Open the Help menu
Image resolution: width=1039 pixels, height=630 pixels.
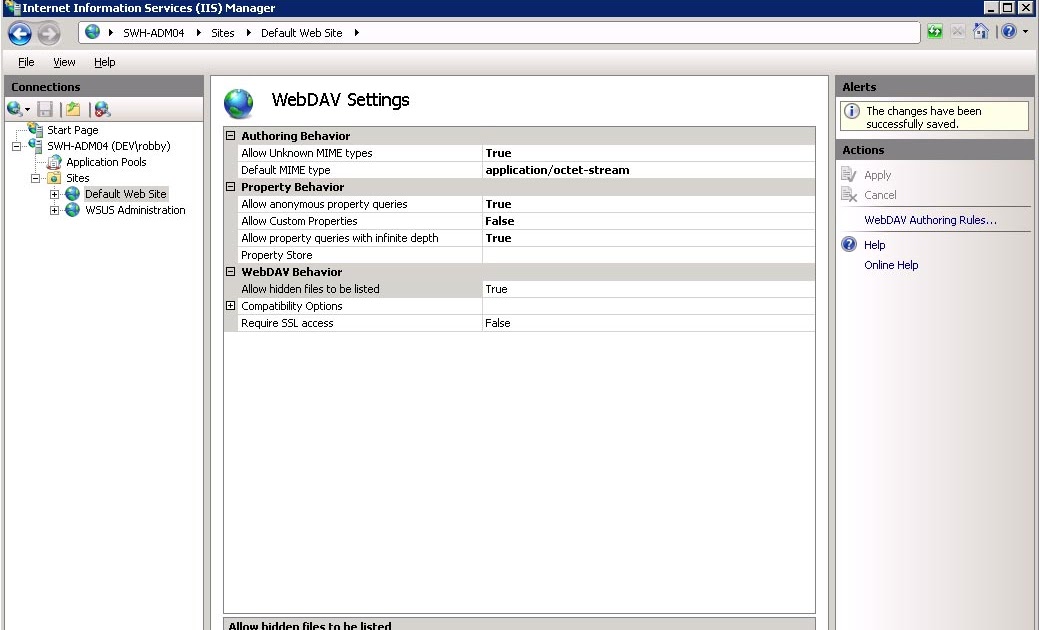[105, 62]
